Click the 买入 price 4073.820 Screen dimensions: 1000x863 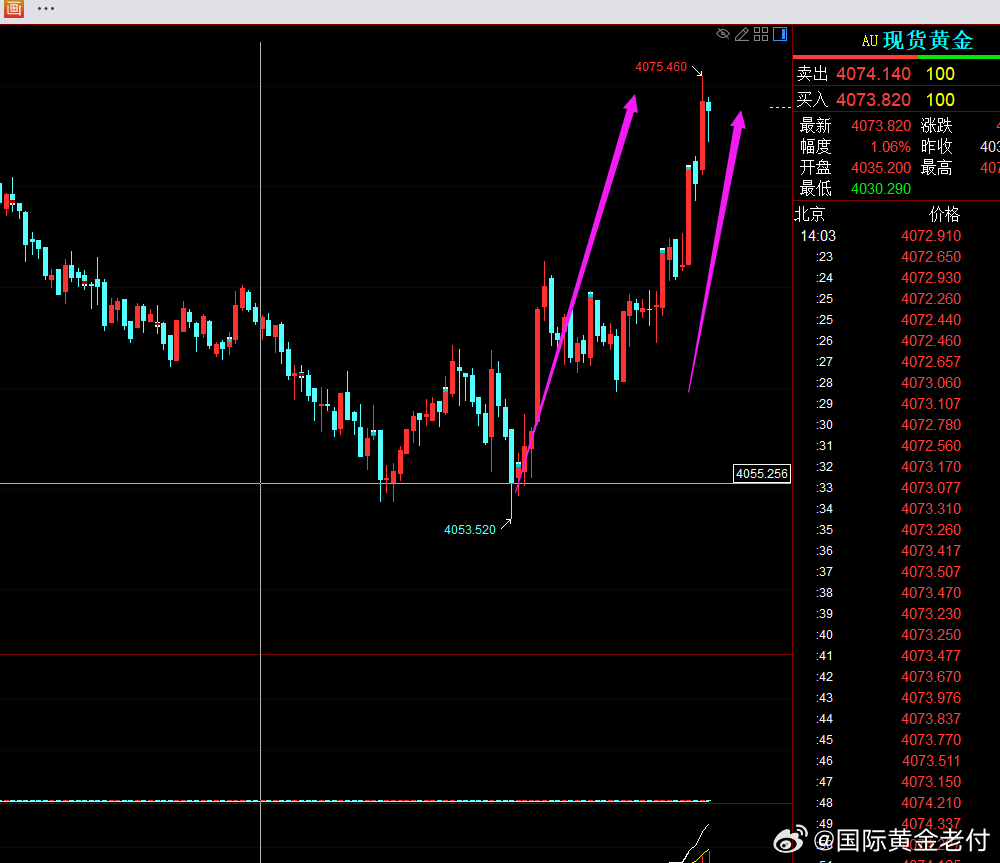tap(873, 100)
